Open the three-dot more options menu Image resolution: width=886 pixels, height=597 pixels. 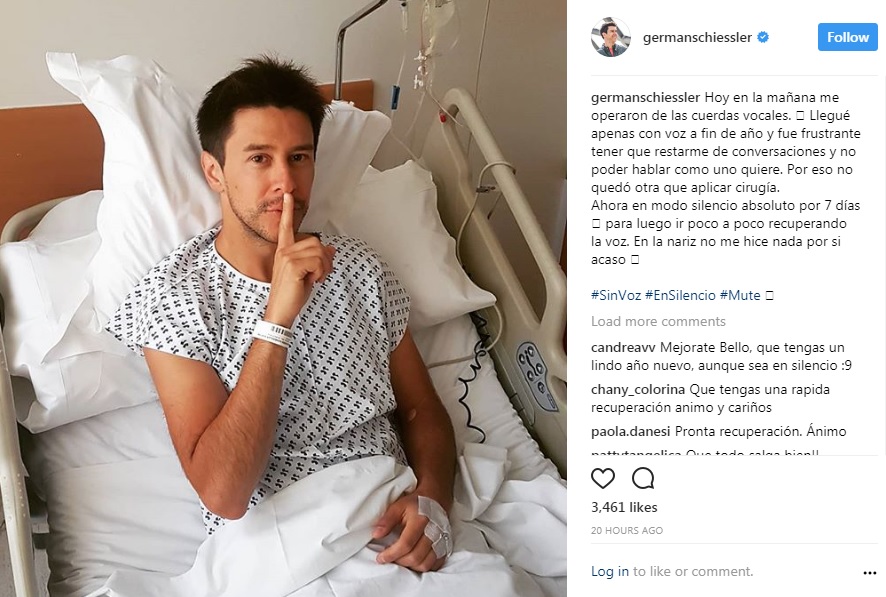[x=870, y=573]
